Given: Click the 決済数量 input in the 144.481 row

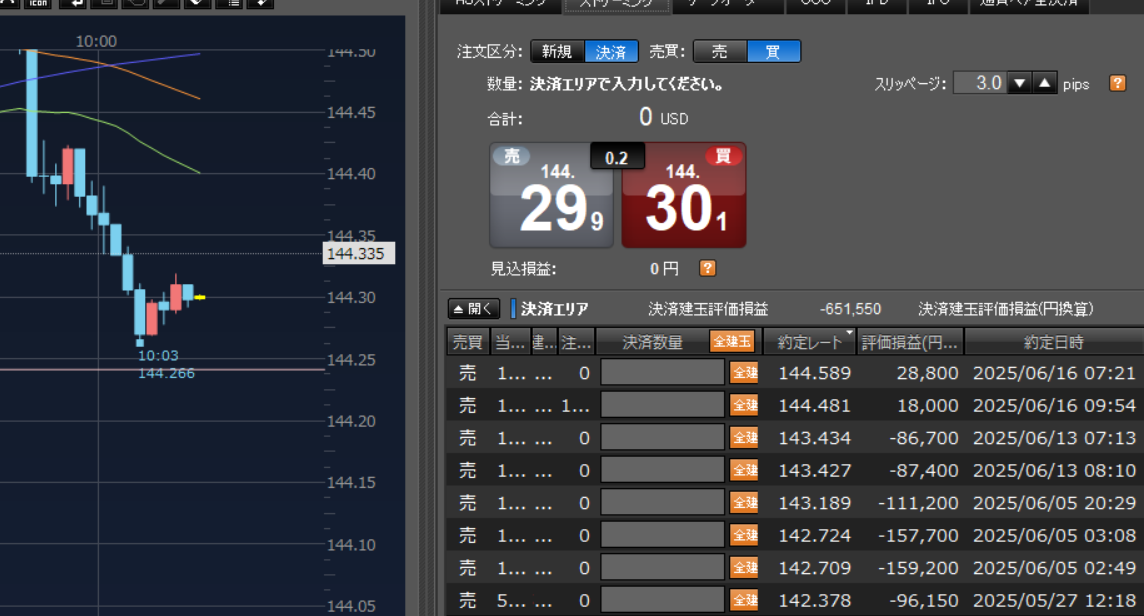Looking at the screenshot, I should pos(662,405).
